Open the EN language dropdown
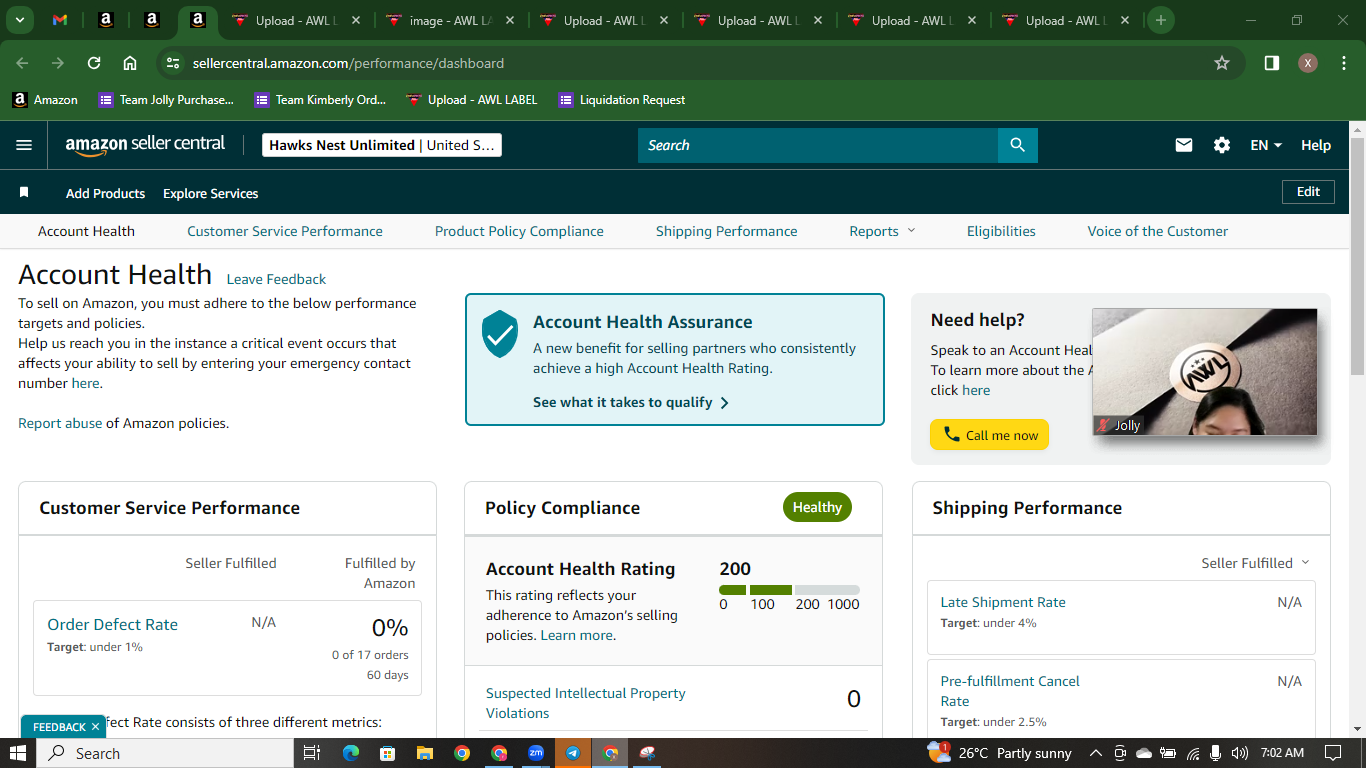This screenshot has width=1366, height=768. click(1266, 145)
